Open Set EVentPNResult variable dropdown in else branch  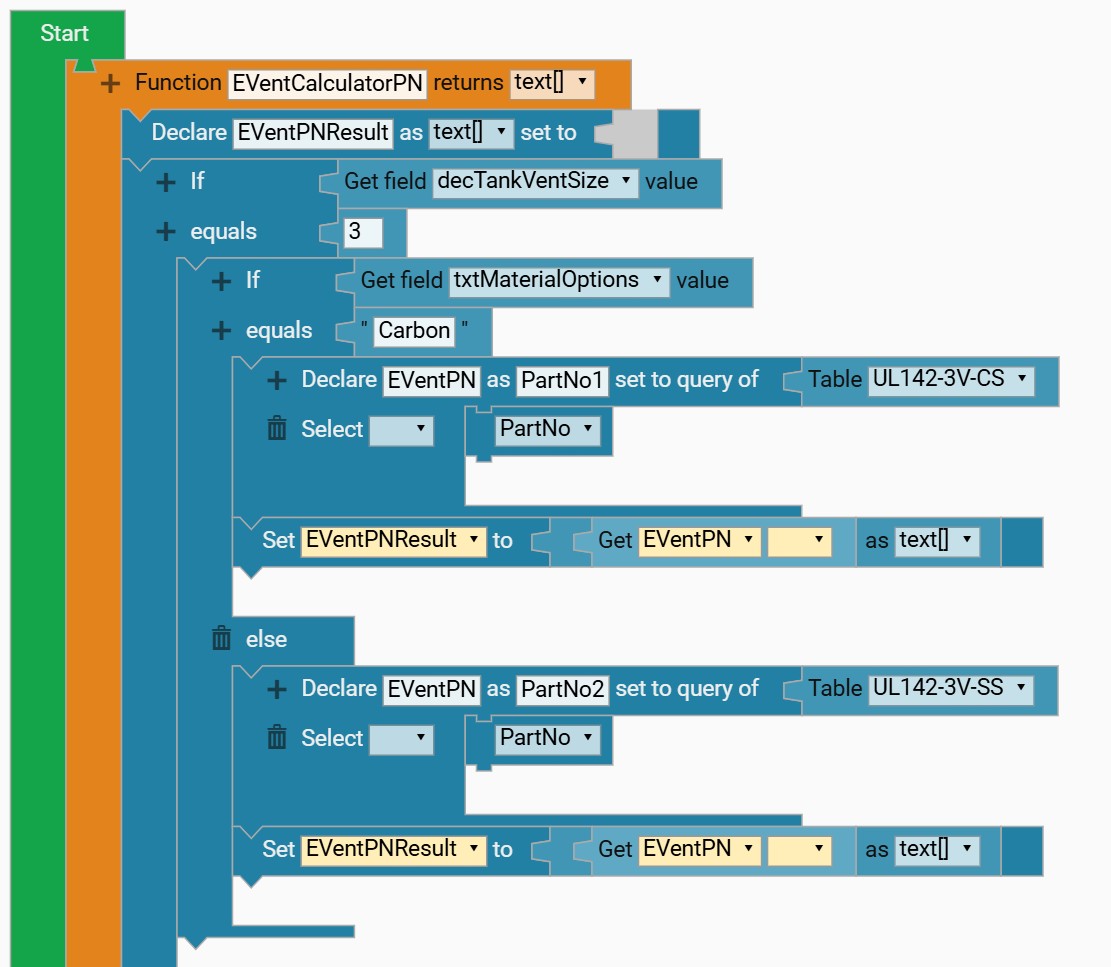tap(394, 850)
